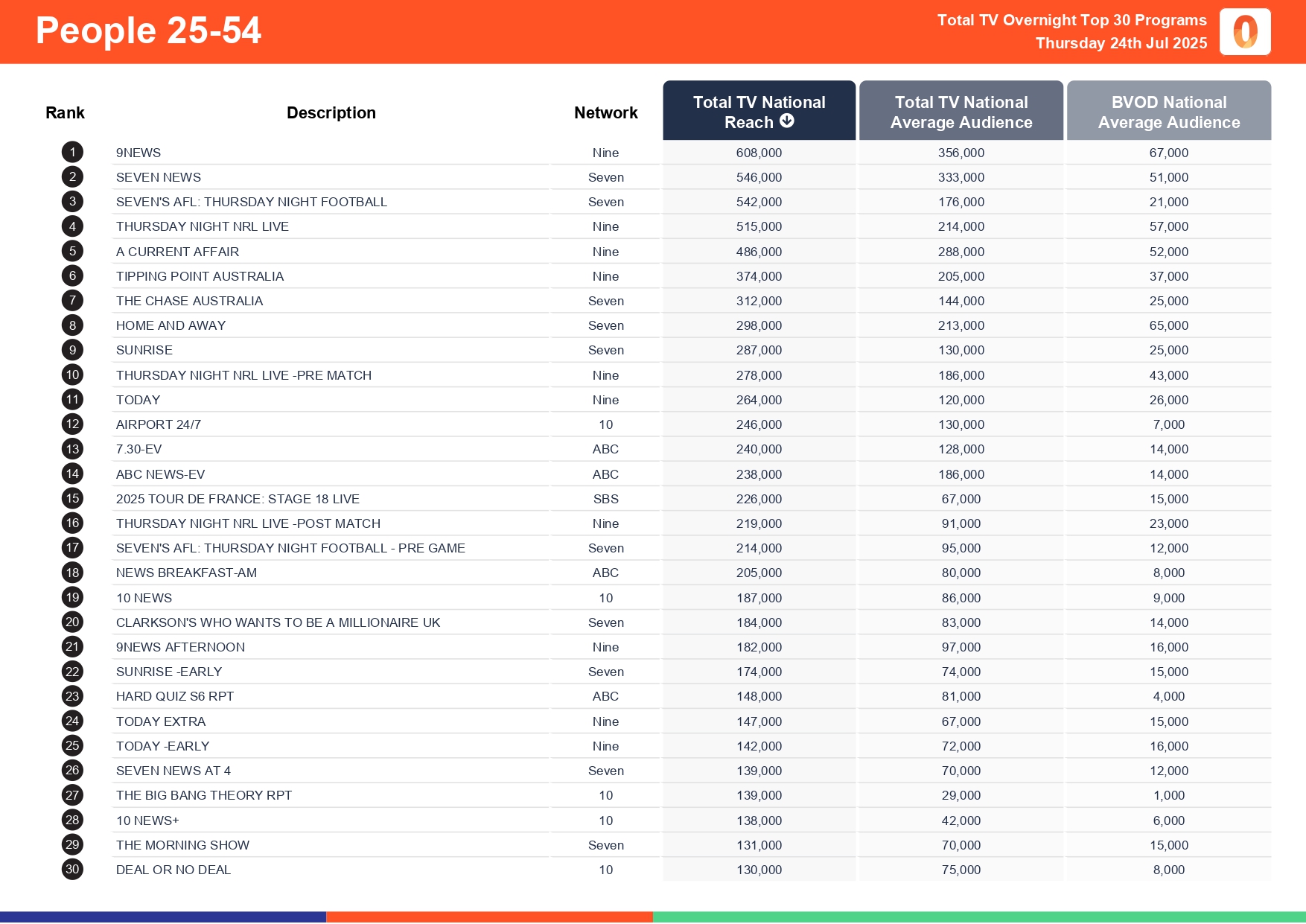
Task: Select the rank 1 badge next to 9NEWS
Action: coord(71,152)
